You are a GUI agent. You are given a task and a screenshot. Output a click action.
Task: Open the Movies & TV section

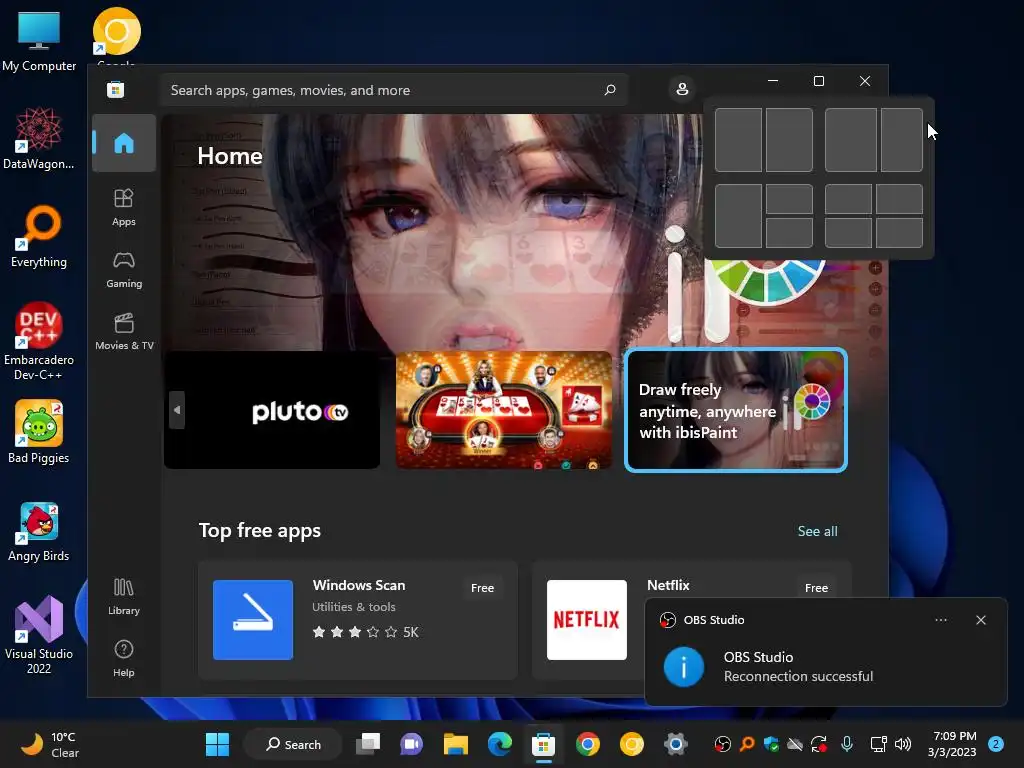tap(123, 331)
